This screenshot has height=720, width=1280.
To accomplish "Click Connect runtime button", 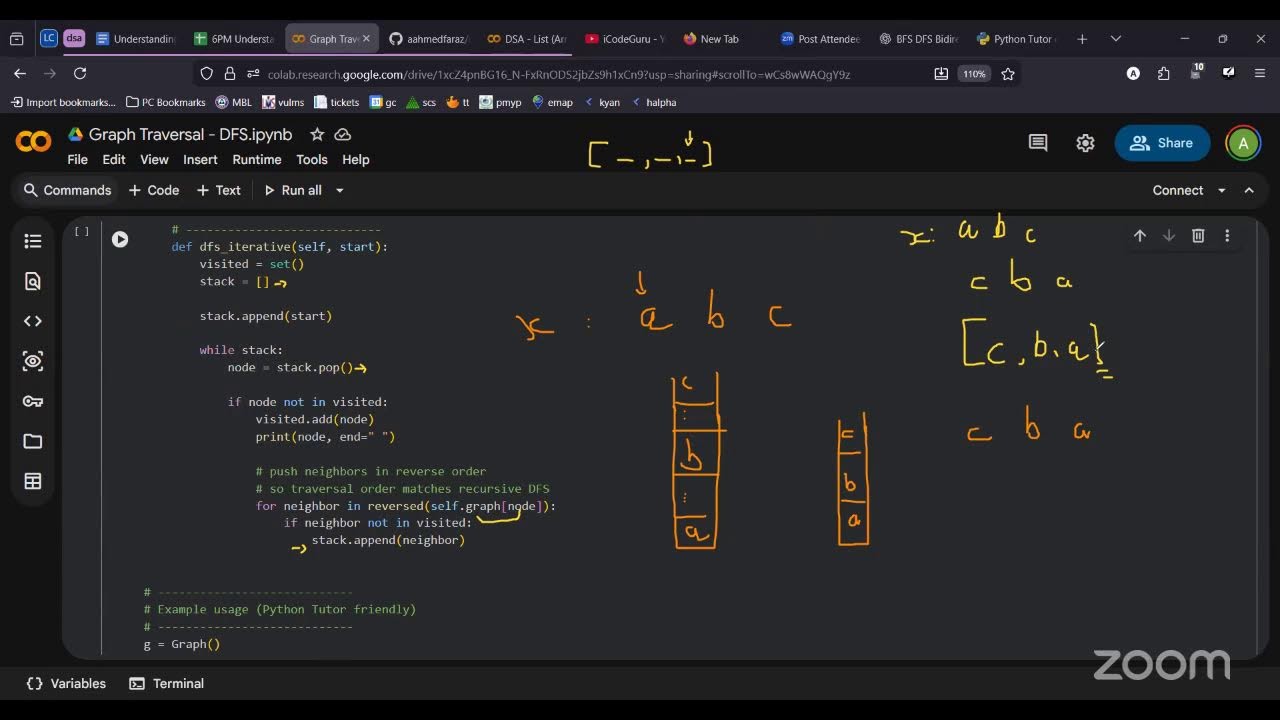I will point(1178,190).
